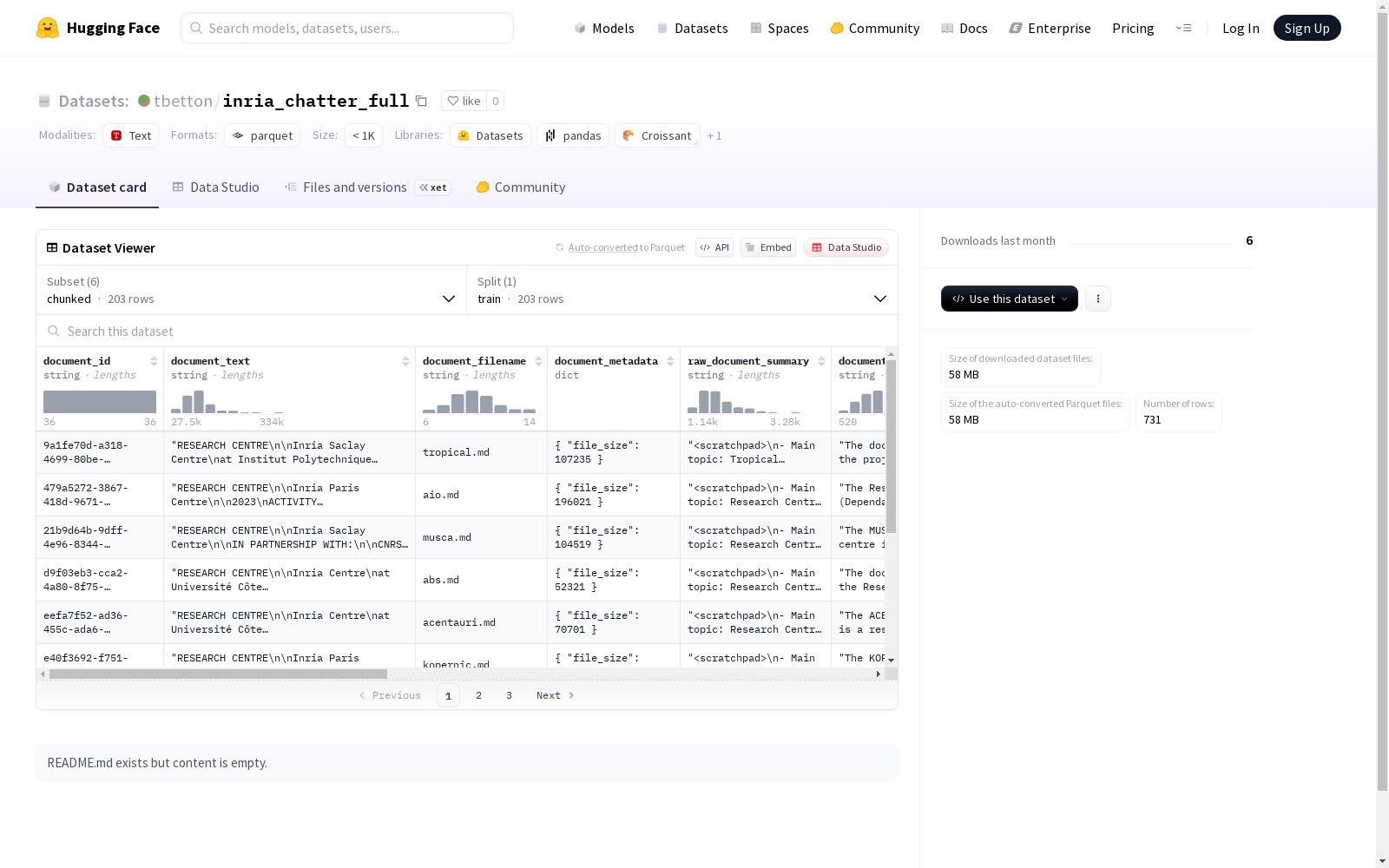
Task: Sort the document_metadata column
Action: pos(670,361)
